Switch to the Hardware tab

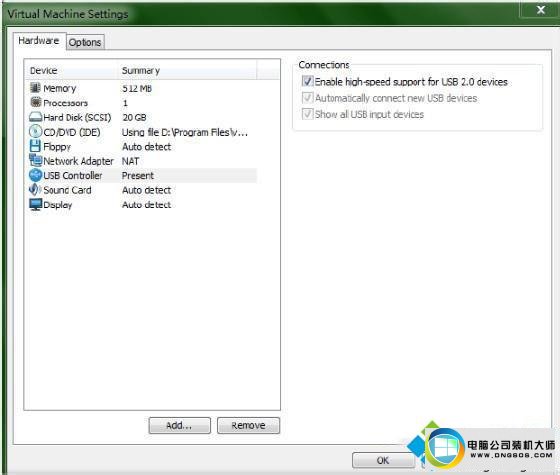[x=39, y=40]
